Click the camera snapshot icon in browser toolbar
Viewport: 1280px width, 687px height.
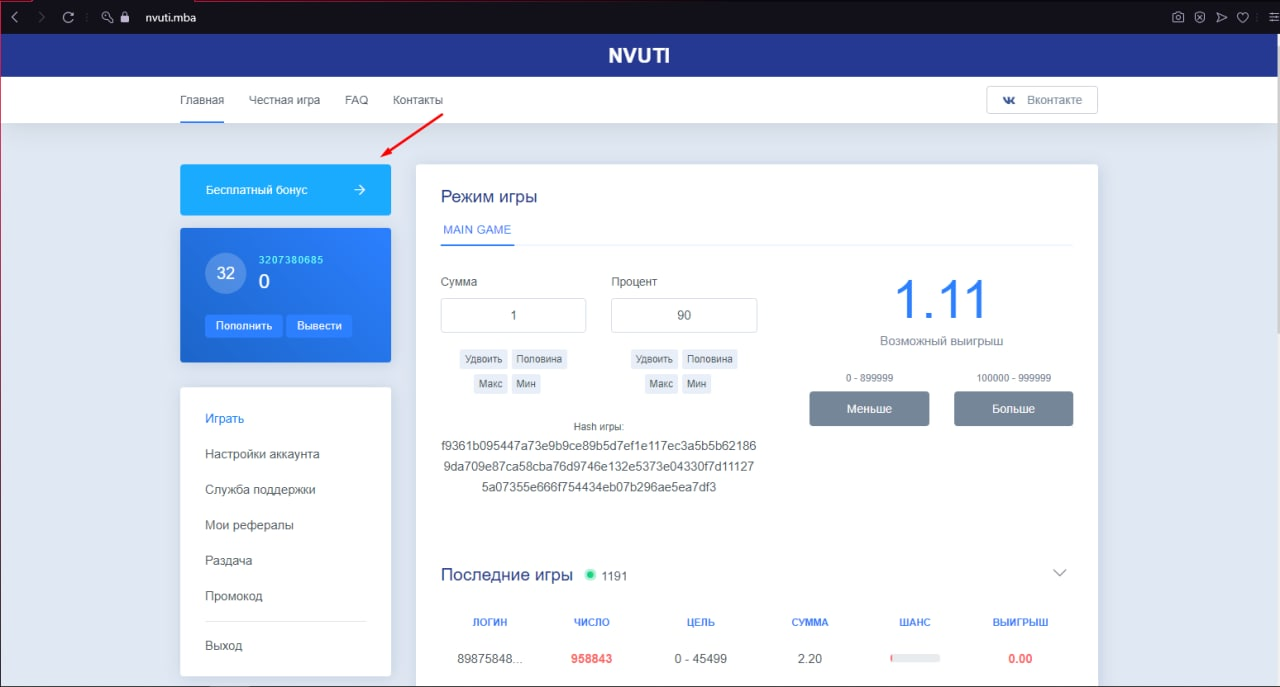1178,17
